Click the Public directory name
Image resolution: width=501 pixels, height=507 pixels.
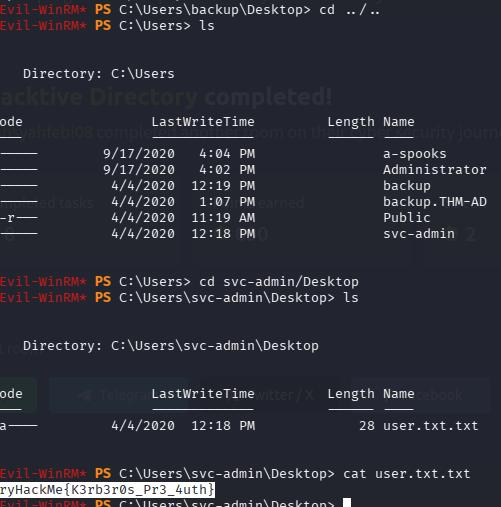(407, 218)
